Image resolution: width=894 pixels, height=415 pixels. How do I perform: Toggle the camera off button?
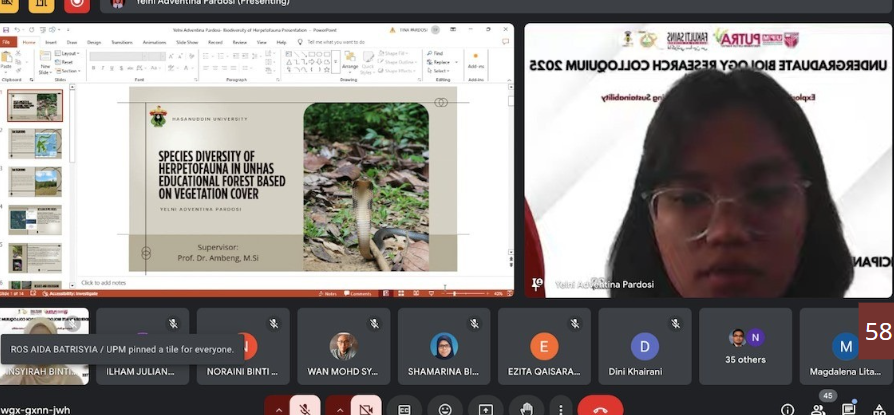click(x=366, y=408)
